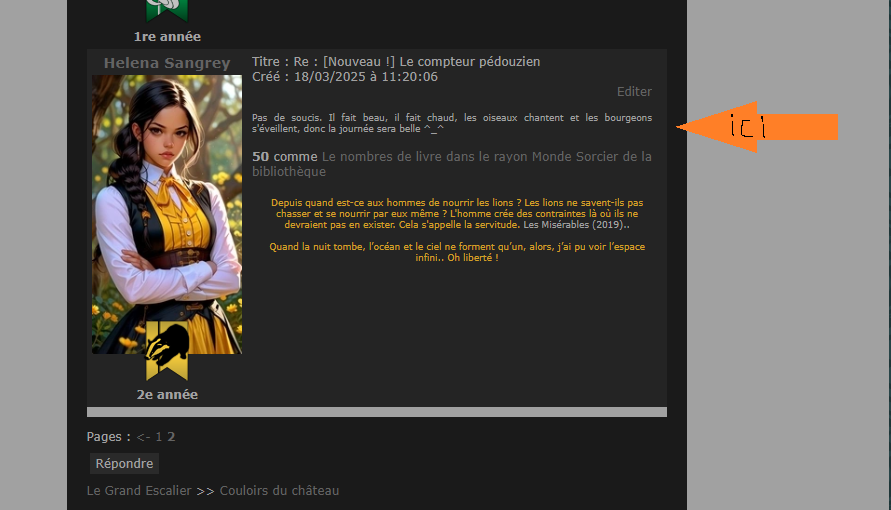The width and height of the screenshot is (891, 510).
Task: Open the Couloirs du château breadcrumb link
Action: click(x=280, y=491)
